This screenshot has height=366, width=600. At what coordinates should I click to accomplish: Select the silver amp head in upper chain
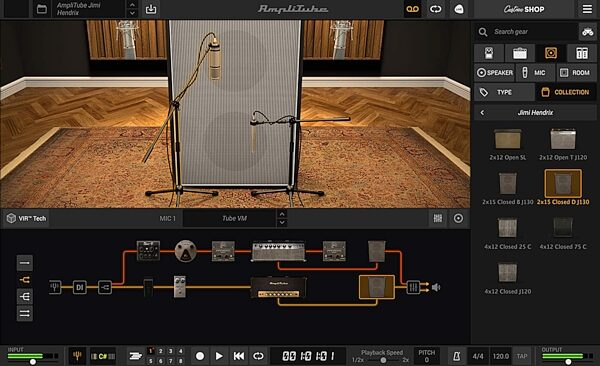[278, 251]
